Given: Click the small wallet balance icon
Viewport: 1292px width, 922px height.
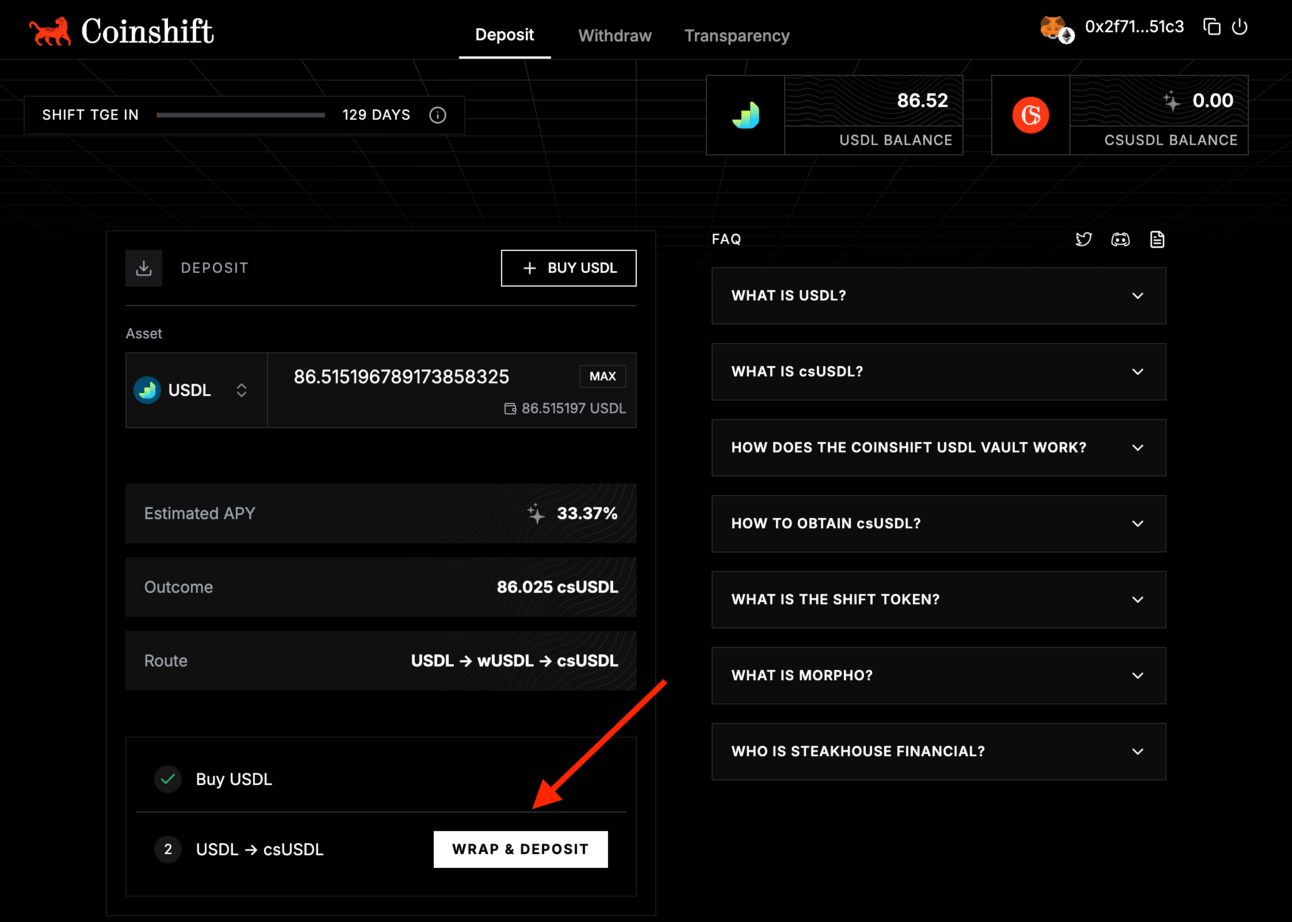Looking at the screenshot, I should (510, 409).
